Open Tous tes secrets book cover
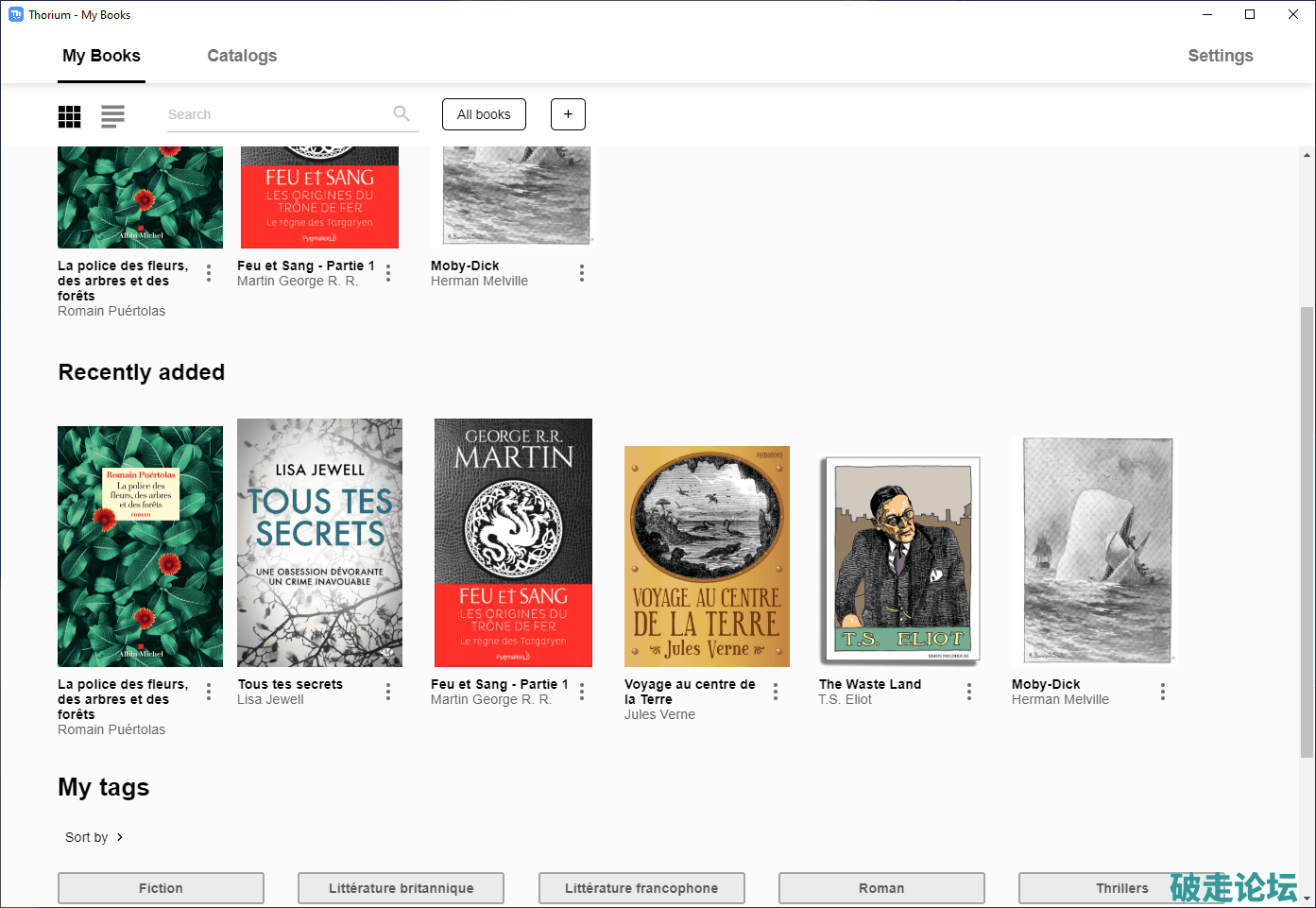This screenshot has height=908, width=1316. [x=319, y=543]
